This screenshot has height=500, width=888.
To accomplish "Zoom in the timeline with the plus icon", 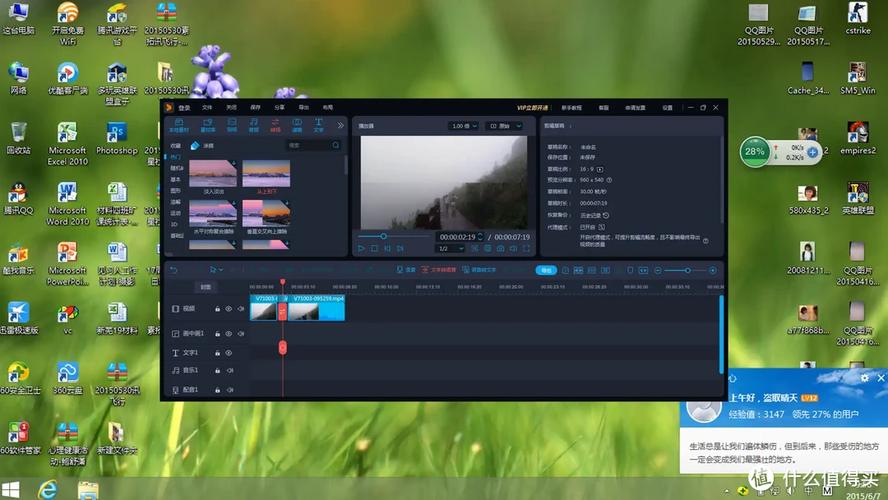I will pos(713,271).
